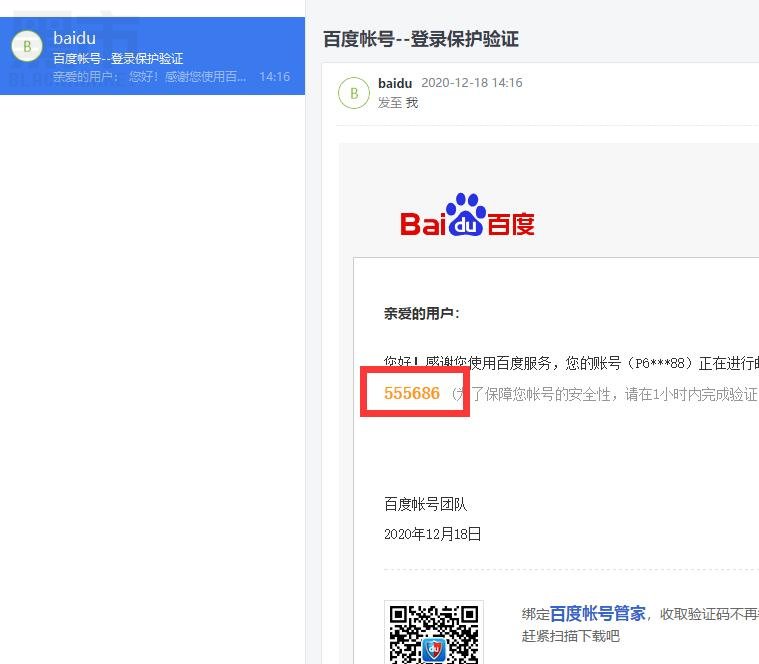Click the text 赶紧扫描下载吧

[x=571, y=636]
